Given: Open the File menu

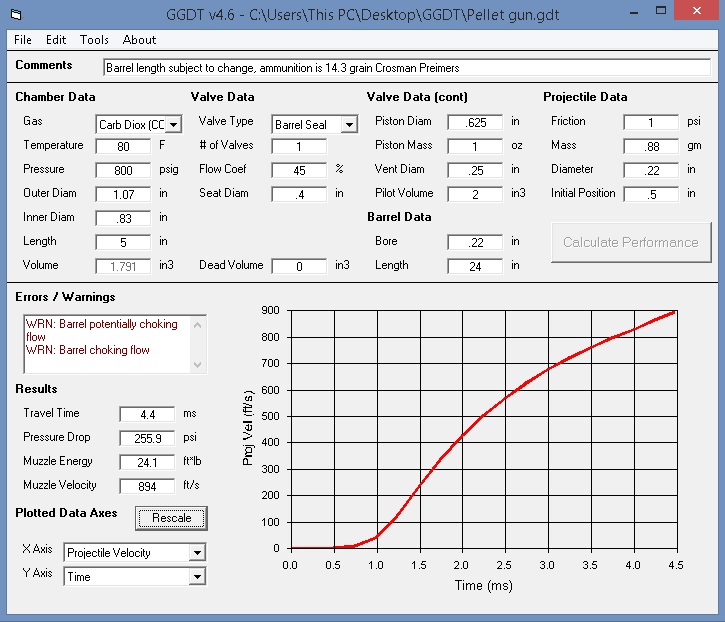Looking at the screenshot, I should [22, 40].
